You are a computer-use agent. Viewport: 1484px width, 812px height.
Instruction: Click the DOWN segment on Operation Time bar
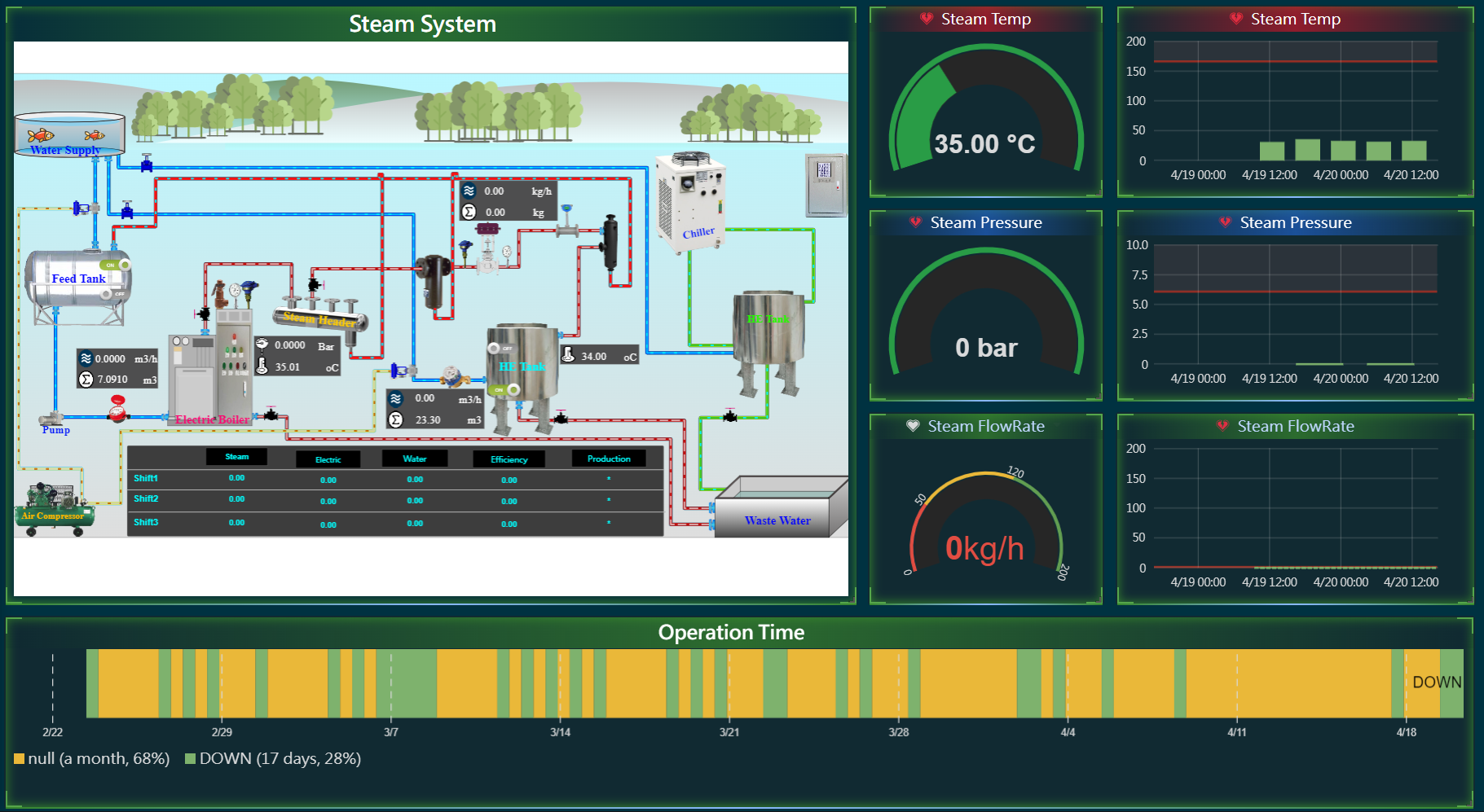tap(1451, 683)
